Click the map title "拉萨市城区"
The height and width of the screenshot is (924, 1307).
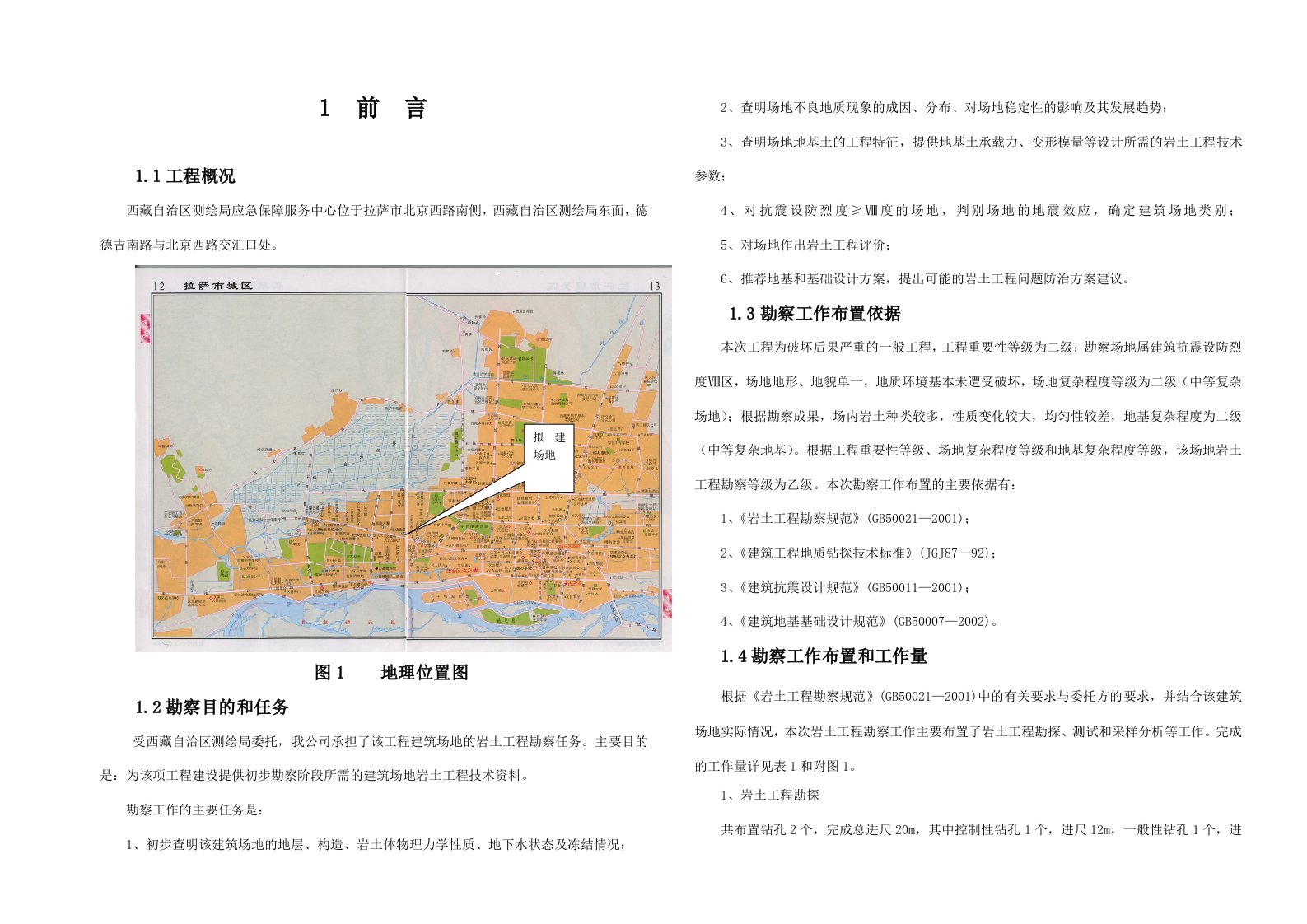coord(217,286)
